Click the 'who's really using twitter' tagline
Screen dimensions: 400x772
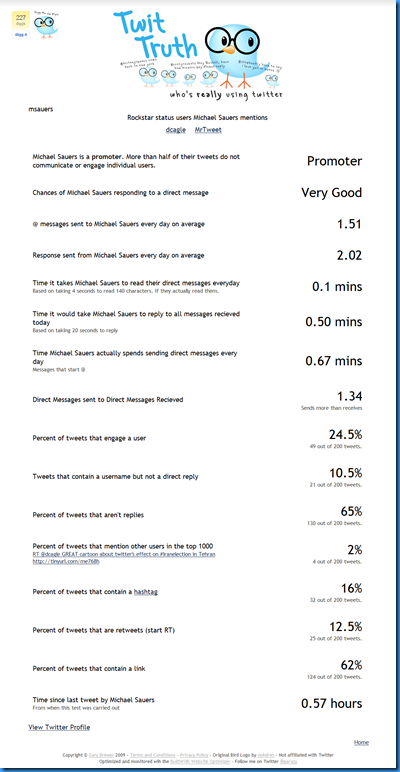click(226, 94)
